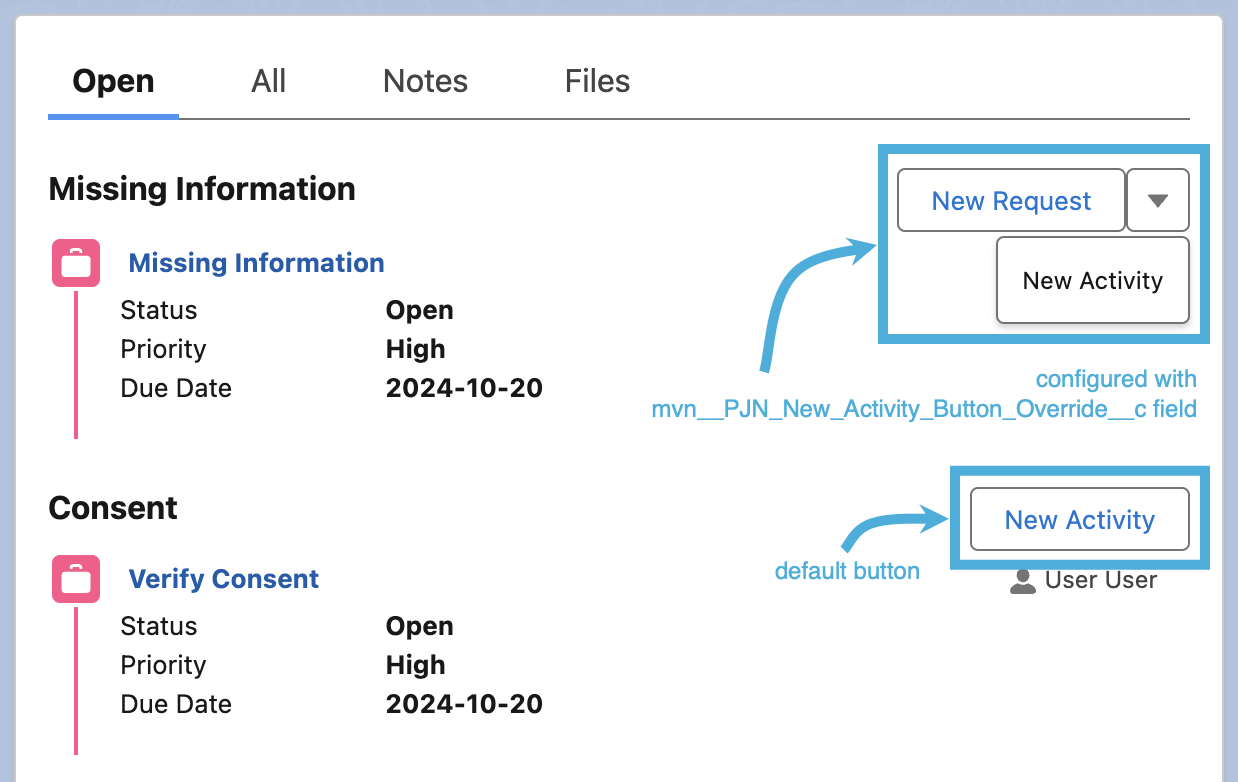Click the Consent section heading

(113, 508)
